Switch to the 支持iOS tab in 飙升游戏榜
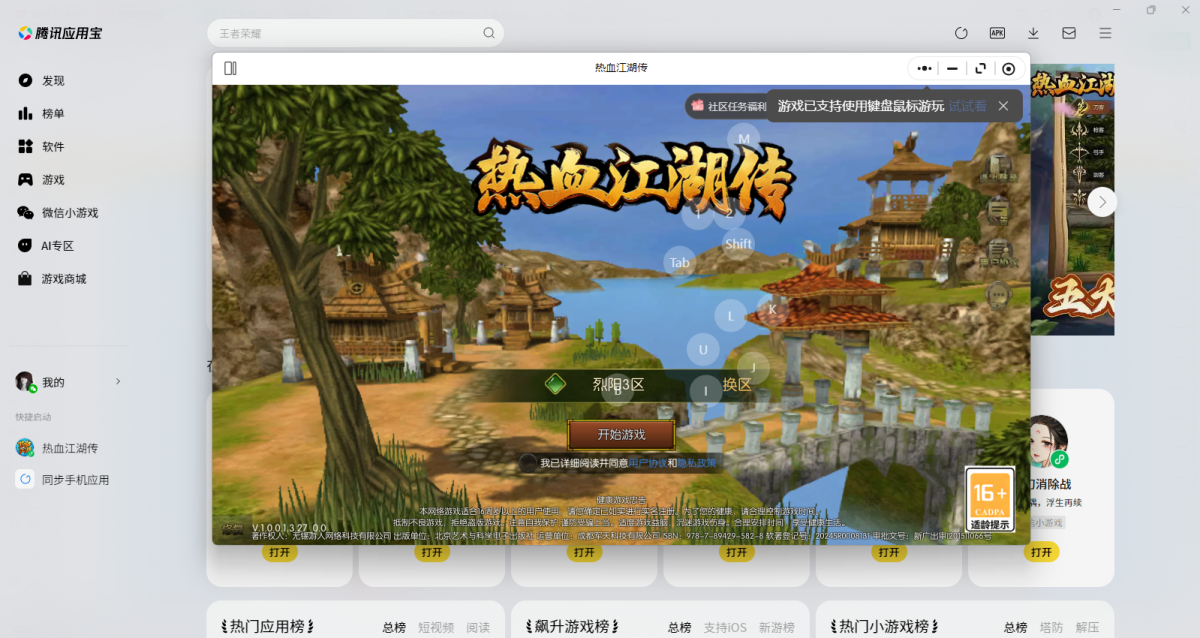 (724, 626)
